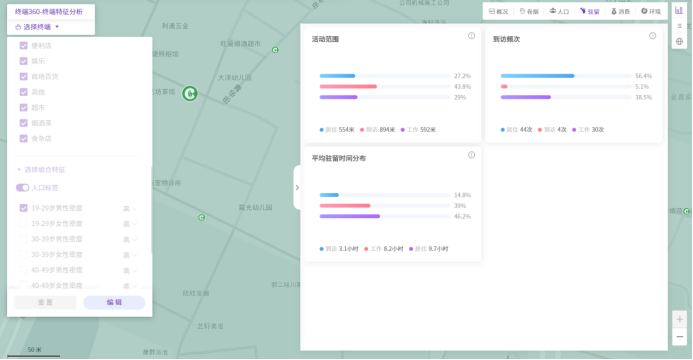Image resolution: width=693 pixels, height=360 pixels.
Task: Uncheck the 娱乐 checkbox
Action: (23, 61)
